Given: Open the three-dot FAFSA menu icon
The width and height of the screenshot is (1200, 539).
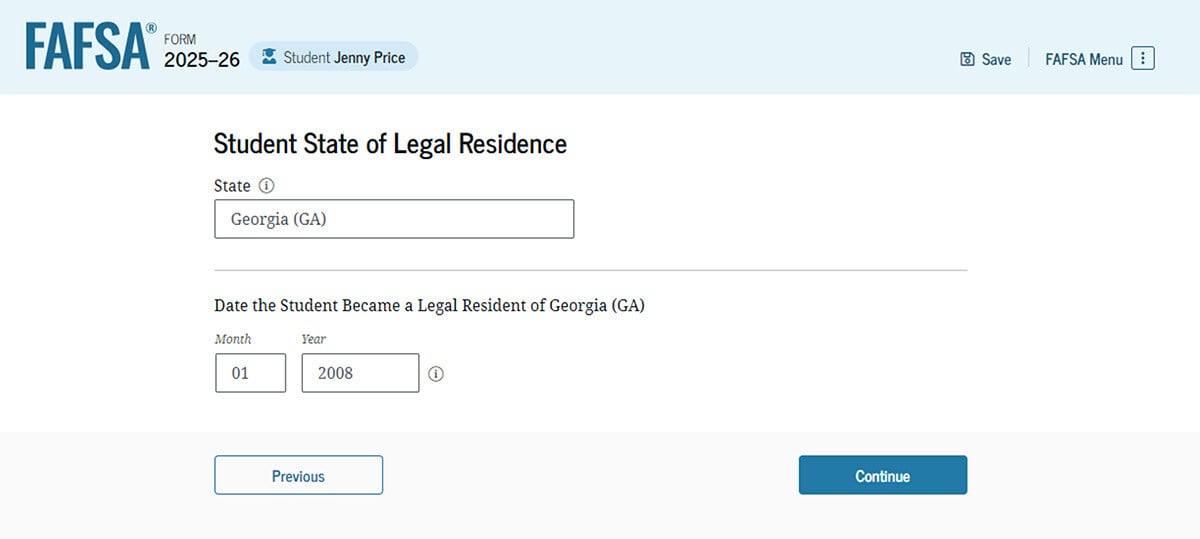Looking at the screenshot, I should [1143, 58].
